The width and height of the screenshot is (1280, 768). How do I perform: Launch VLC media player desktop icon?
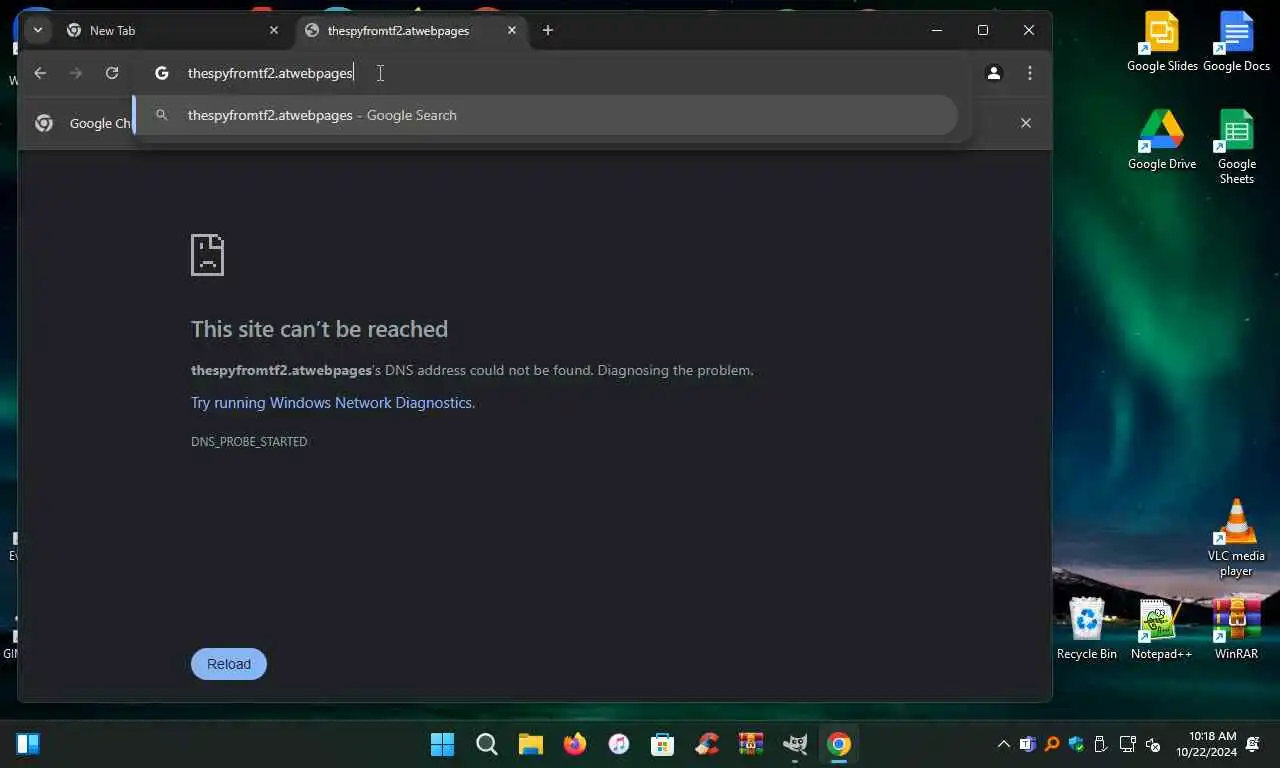click(x=1236, y=538)
